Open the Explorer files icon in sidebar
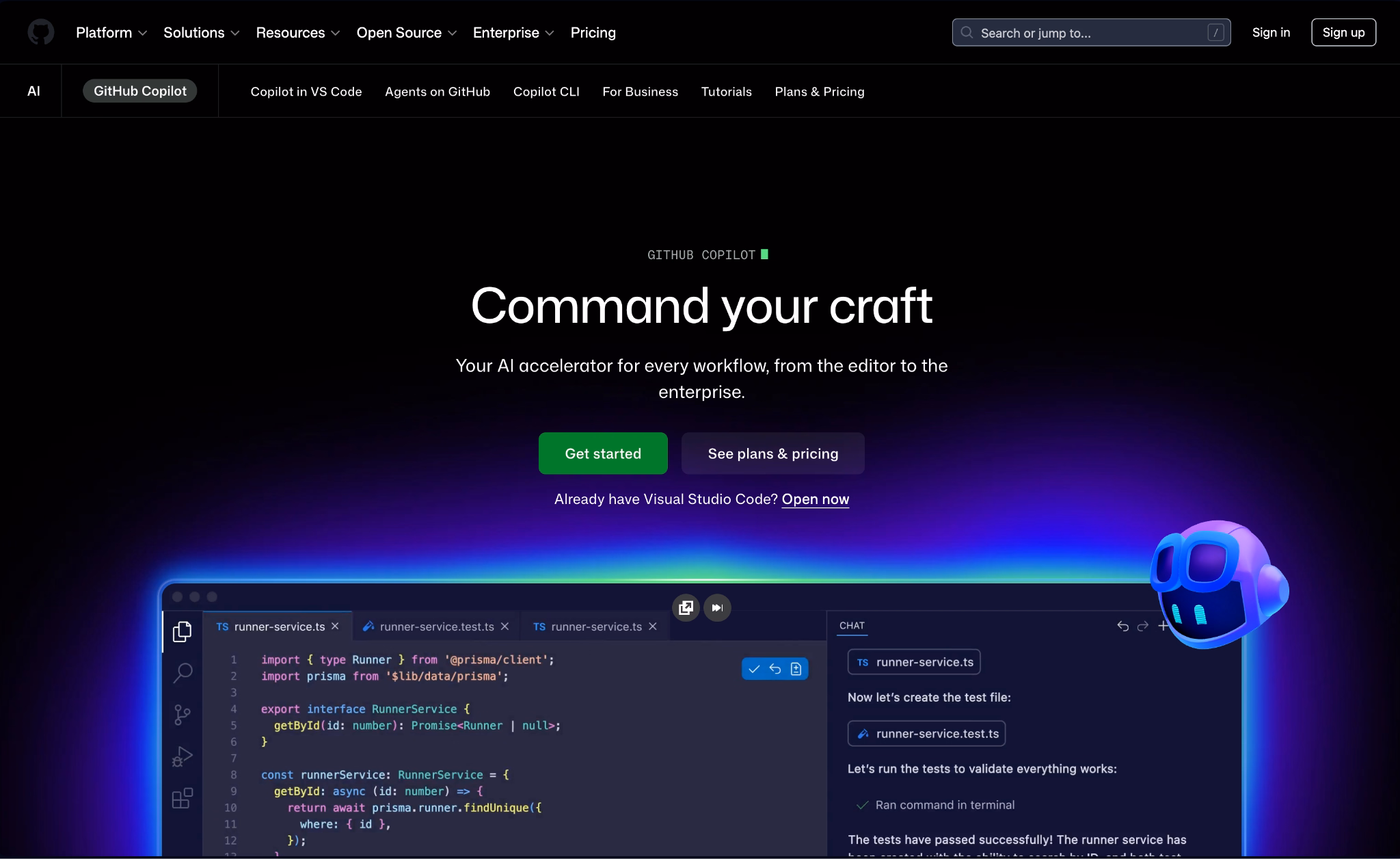Viewport: 1400px width, 859px height. tap(182, 631)
